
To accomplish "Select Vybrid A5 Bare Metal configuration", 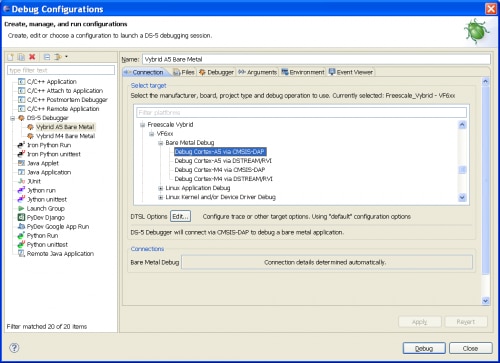I will [x=65, y=127].
